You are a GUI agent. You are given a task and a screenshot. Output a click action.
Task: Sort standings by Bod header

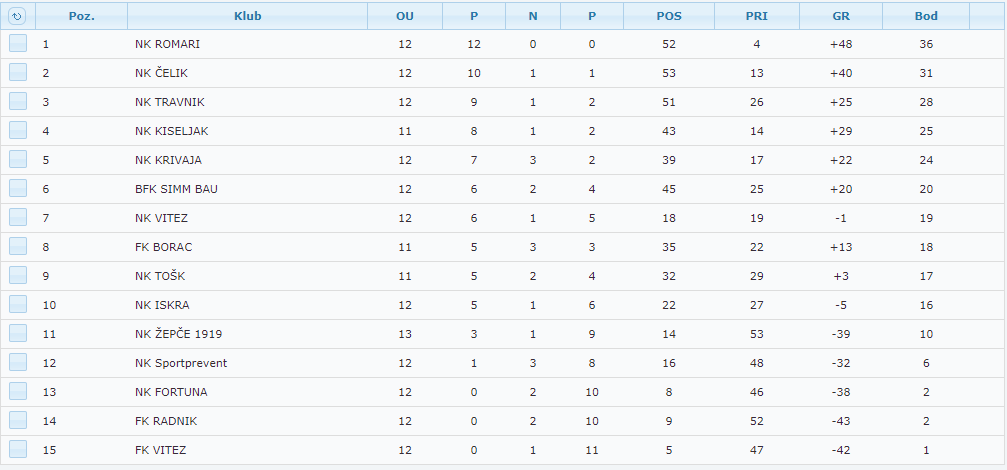(x=926, y=16)
